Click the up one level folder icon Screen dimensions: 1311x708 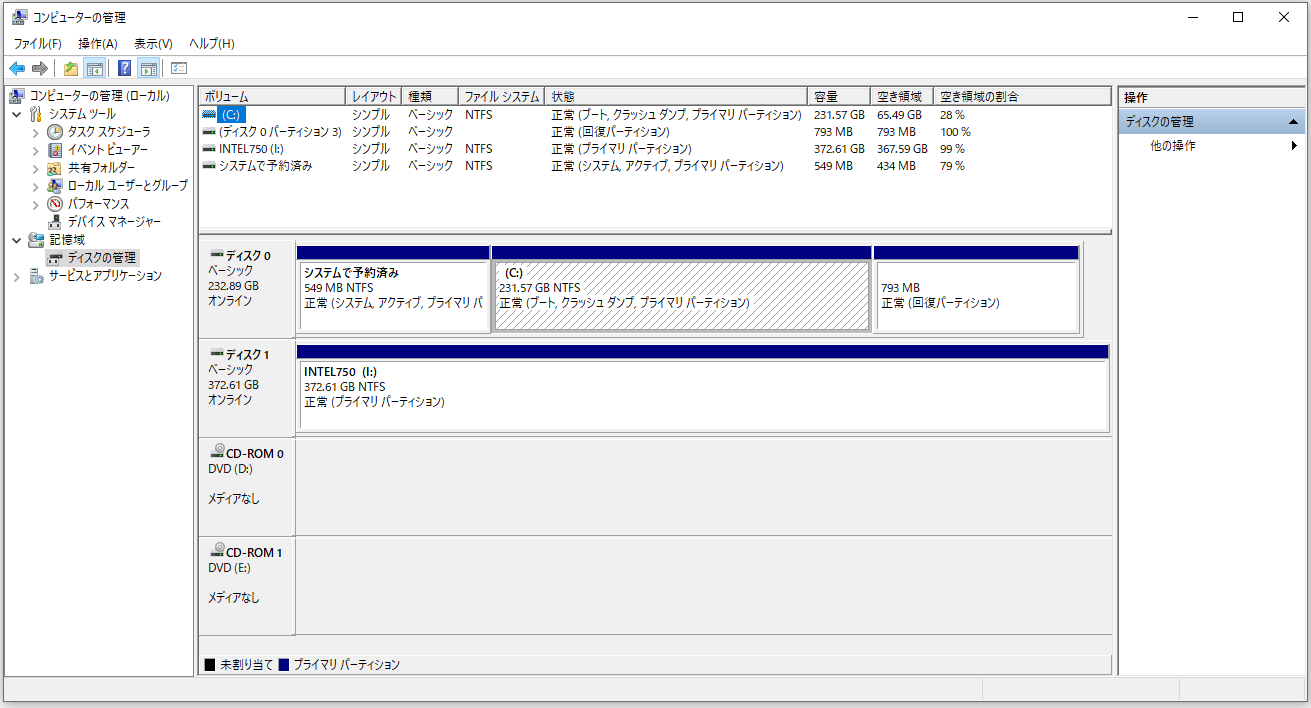pos(71,68)
